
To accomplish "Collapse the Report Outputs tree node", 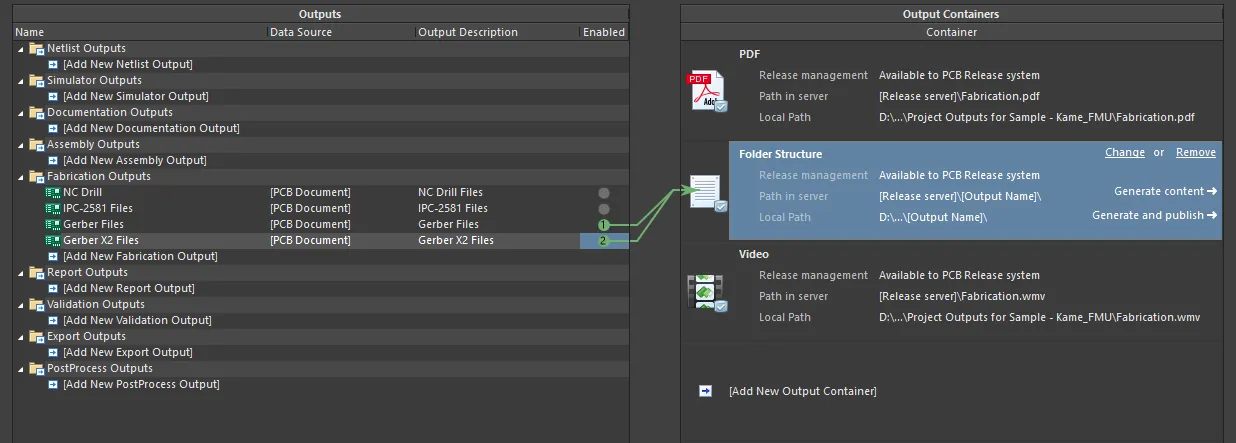I will pos(22,273).
